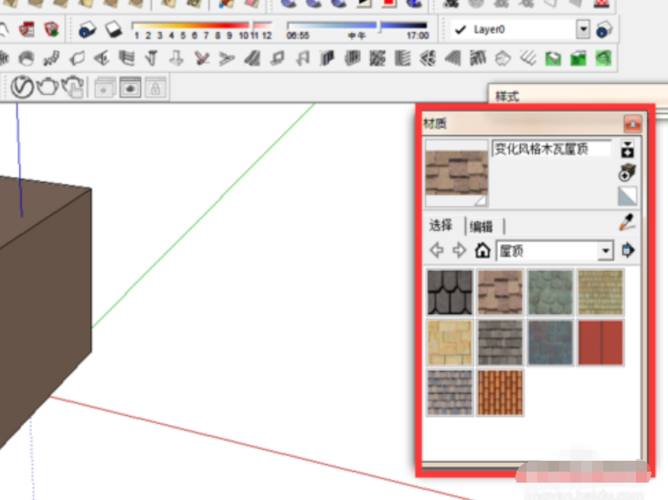Click the red box icon with green arrow
This screenshot has height=500, width=668.
coord(52,29)
